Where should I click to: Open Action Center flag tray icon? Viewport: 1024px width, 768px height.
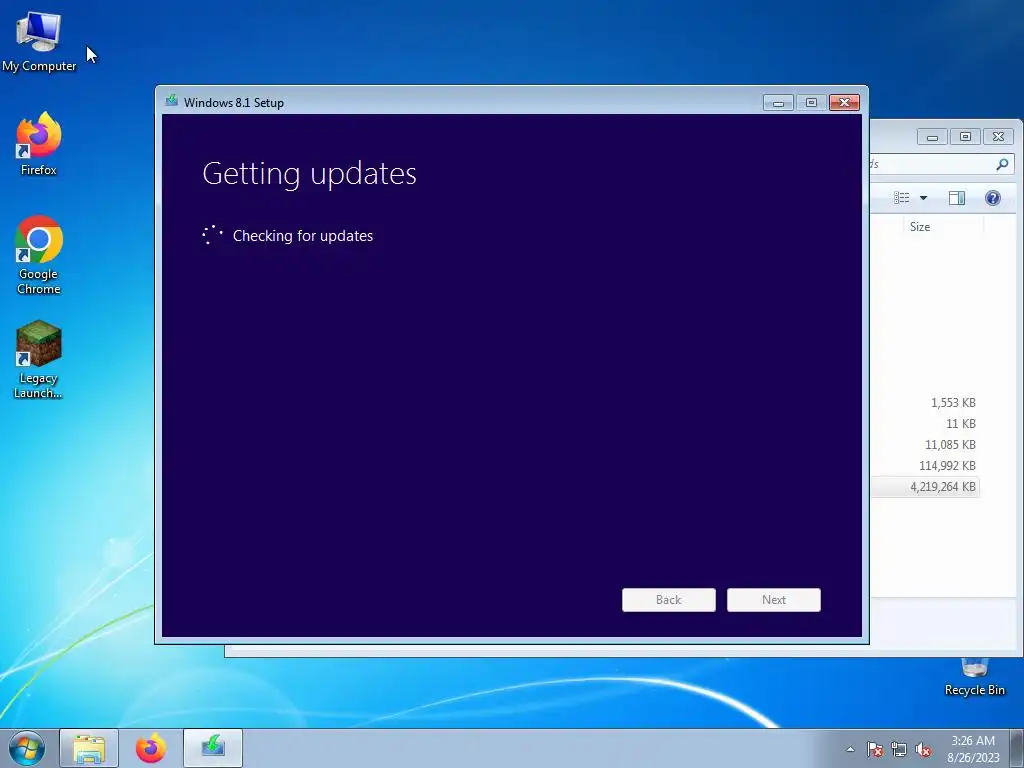coord(875,749)
